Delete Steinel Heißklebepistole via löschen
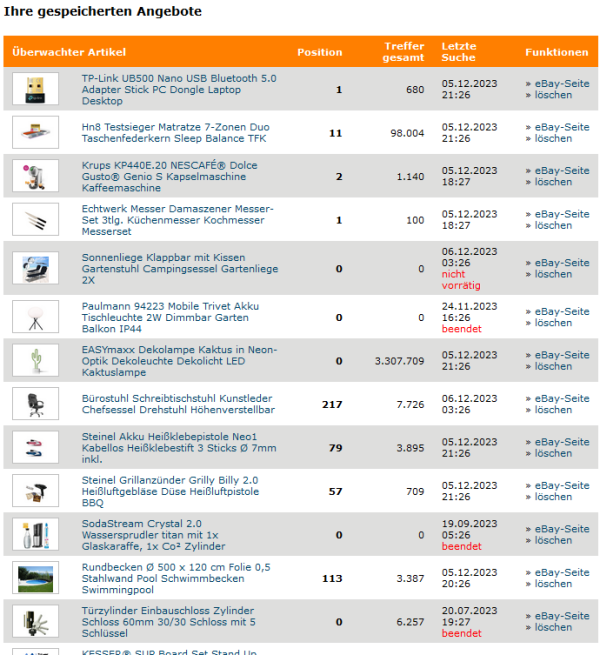Image resolution: width=600 pixels, height=655 pixels. (x=553, y=453)
